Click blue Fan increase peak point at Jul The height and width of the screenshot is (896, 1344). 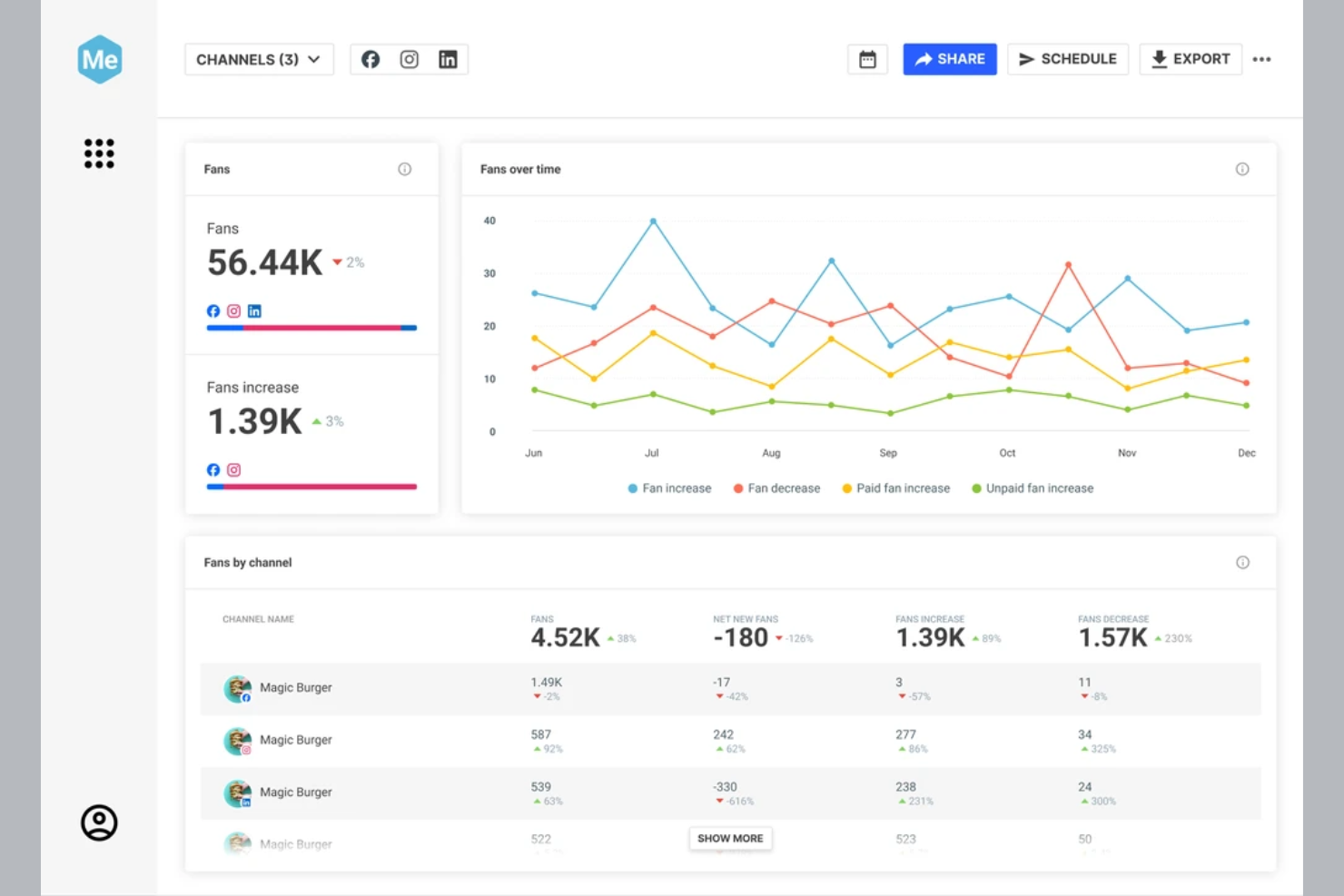coord(652,221)
